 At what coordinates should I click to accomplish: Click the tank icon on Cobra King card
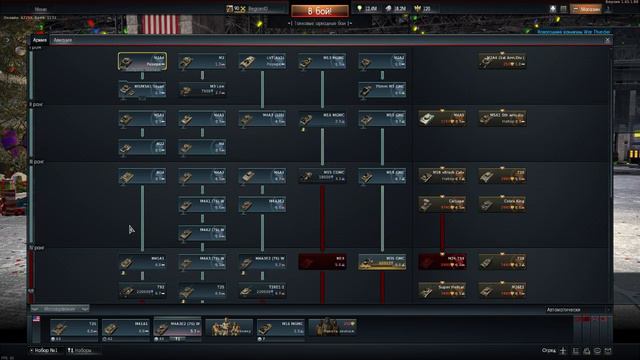pos(486,204)
